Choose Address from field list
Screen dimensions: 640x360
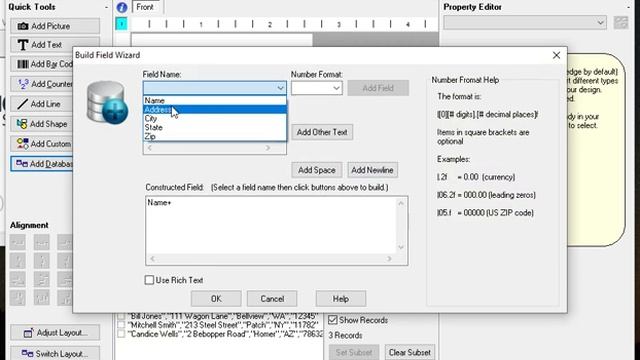(215, 109)
